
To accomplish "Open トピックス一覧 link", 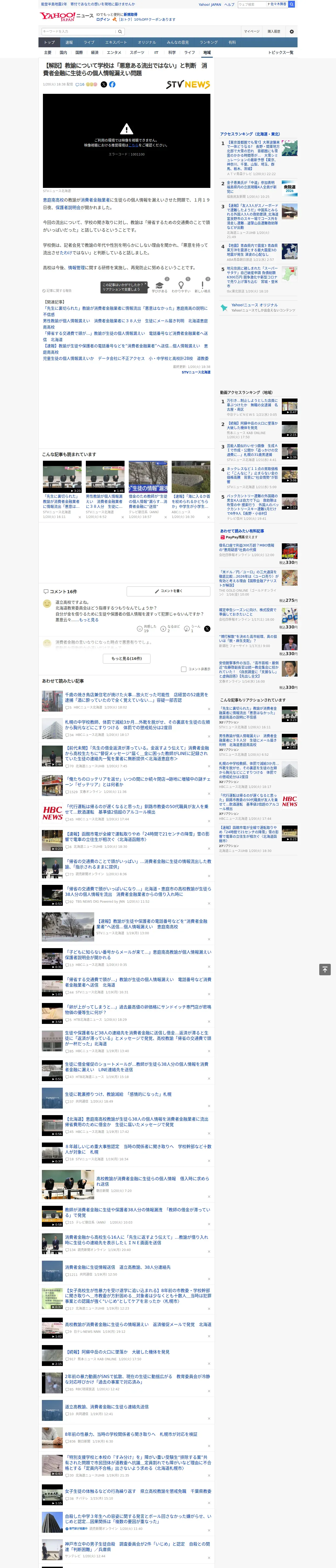I will click(x=281, y=52).
